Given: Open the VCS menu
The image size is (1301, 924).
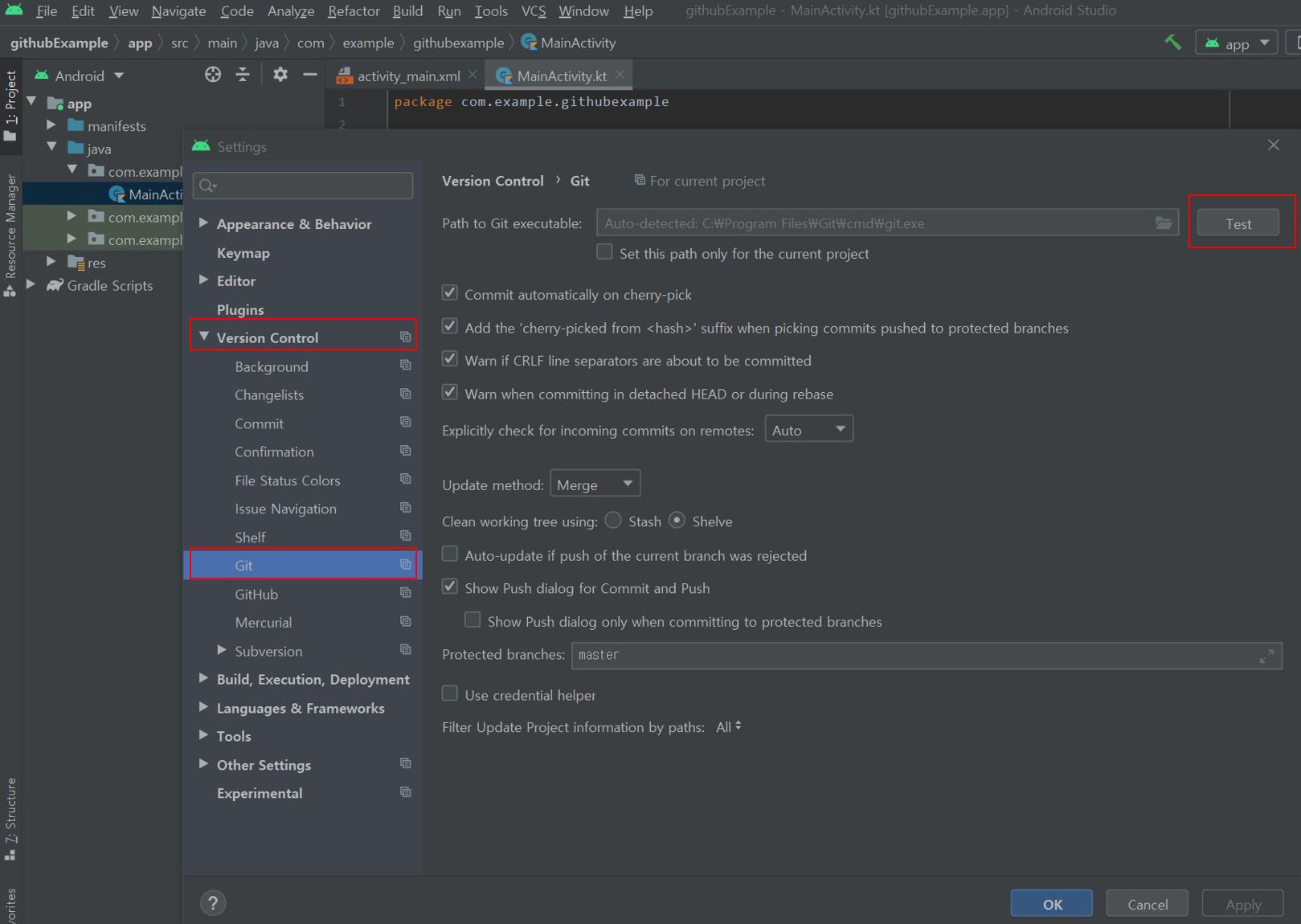Looking at the screenshot, I should pyautogui.click(x=534, y=11).
